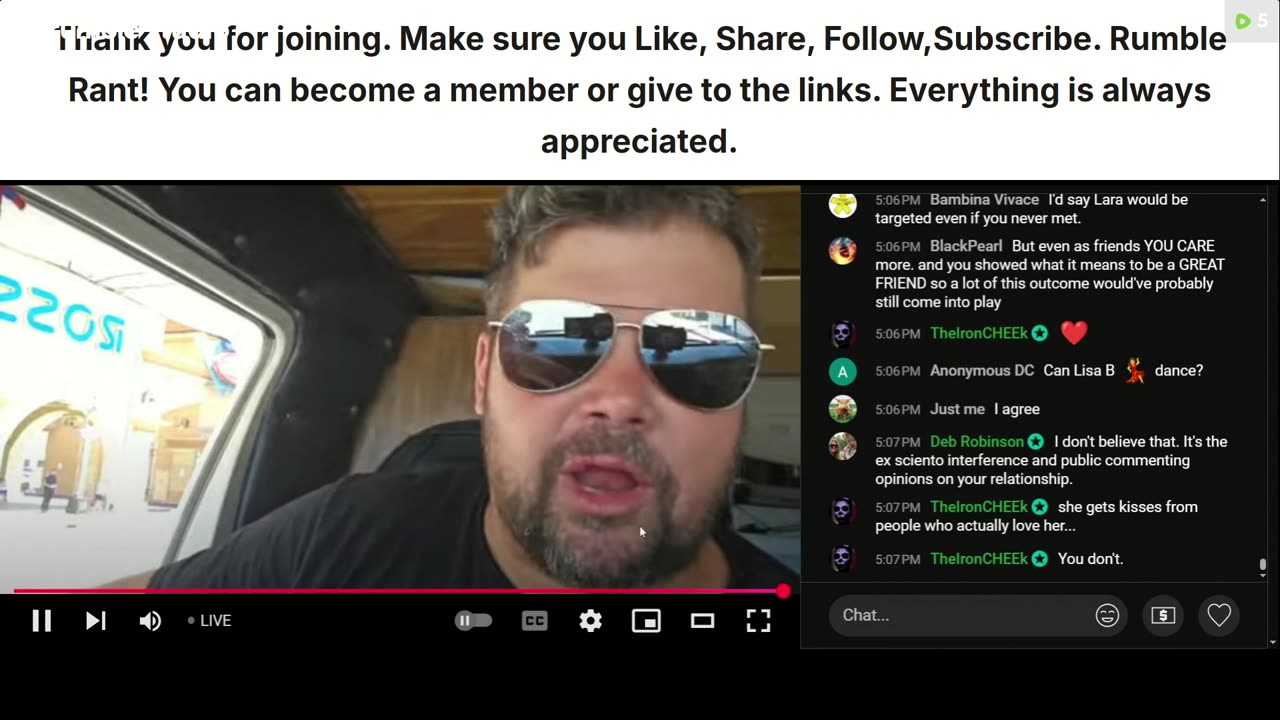Turn on closed captions
The image size is (1280, 720).
[x=535, y=621]
